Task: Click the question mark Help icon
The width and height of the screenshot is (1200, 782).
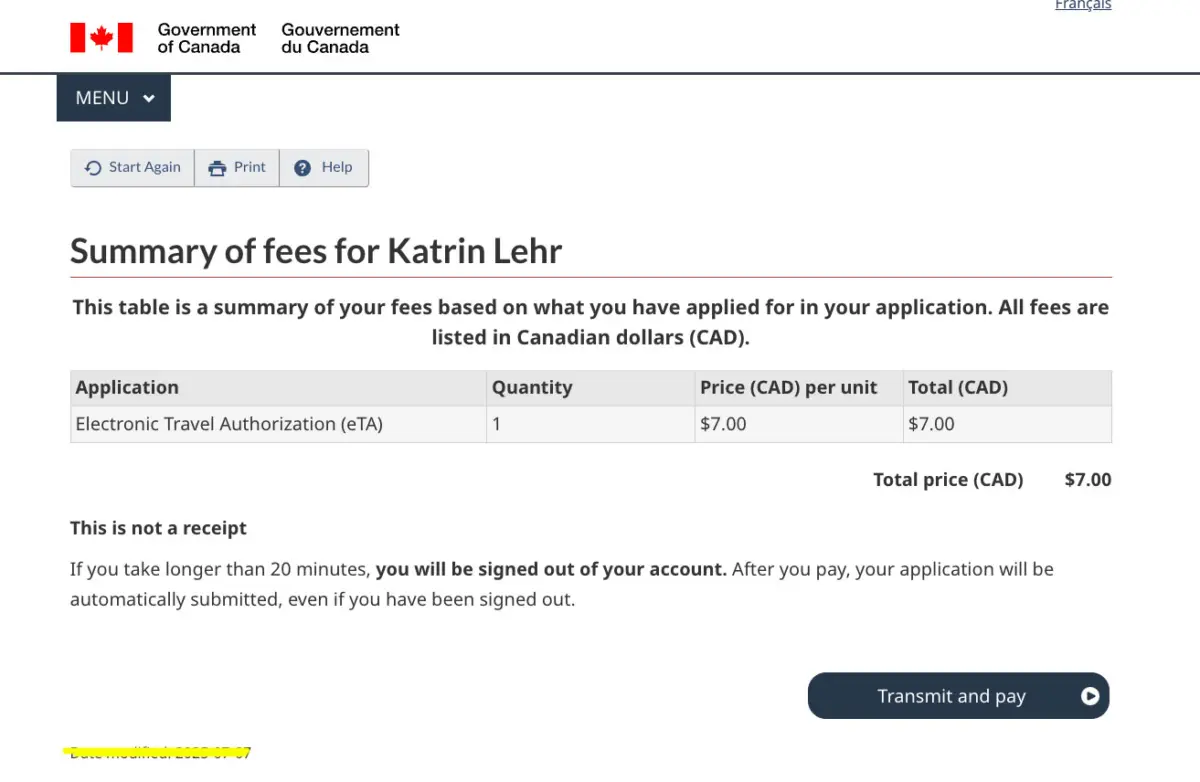Action: (x=303, y=168)
